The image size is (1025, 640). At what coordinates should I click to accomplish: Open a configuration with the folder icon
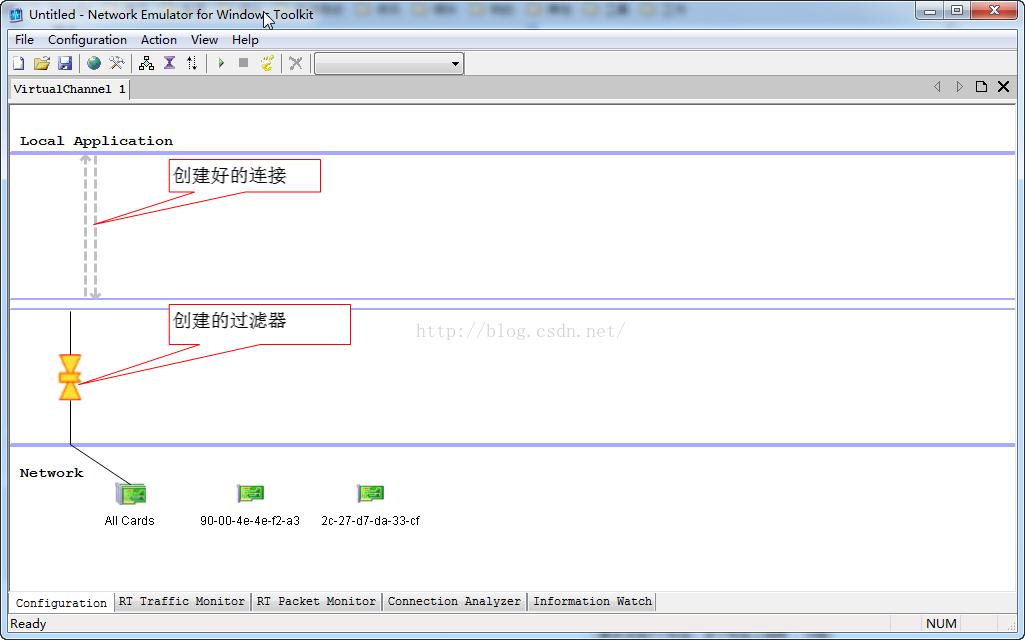click(x=42, y=63)
